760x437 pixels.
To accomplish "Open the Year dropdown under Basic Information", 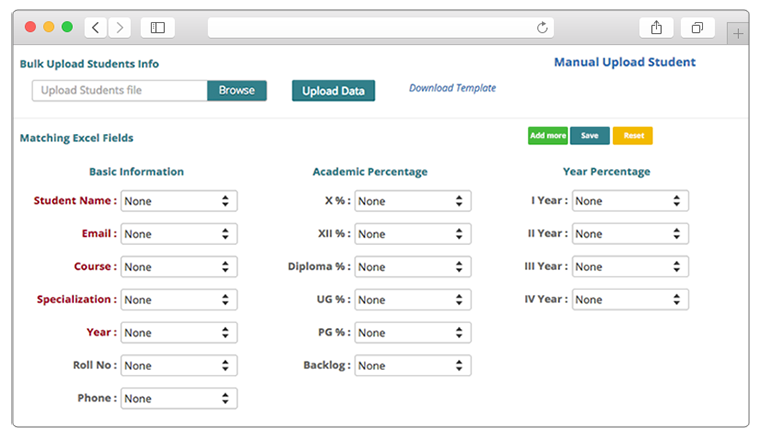I will (x=179, y=333).
